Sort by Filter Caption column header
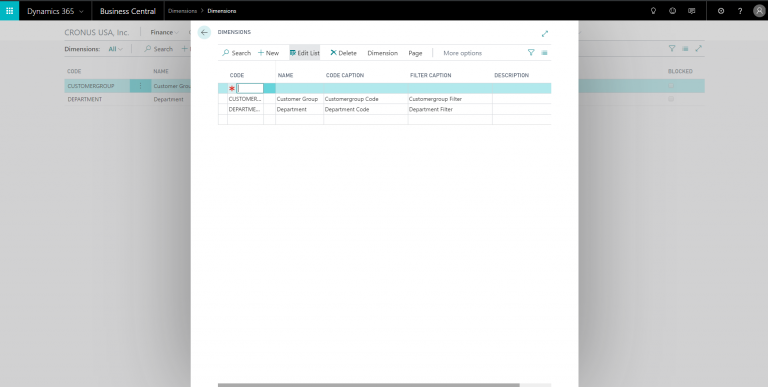768x387 pixels. (x=431, y=75)
